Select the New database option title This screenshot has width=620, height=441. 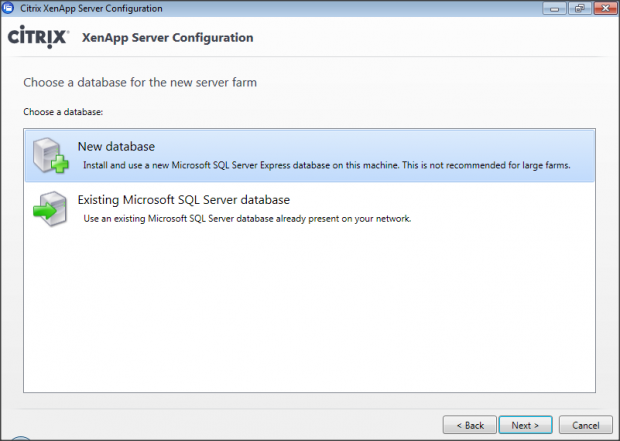coord(116,146)
